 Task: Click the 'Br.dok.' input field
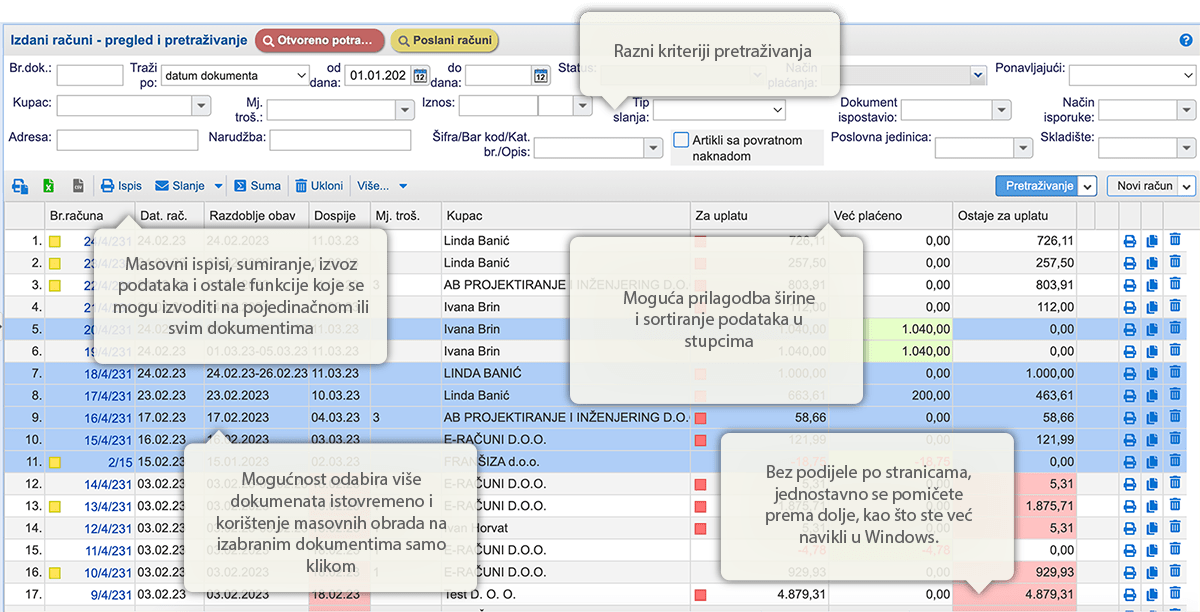tap(90, 75)
